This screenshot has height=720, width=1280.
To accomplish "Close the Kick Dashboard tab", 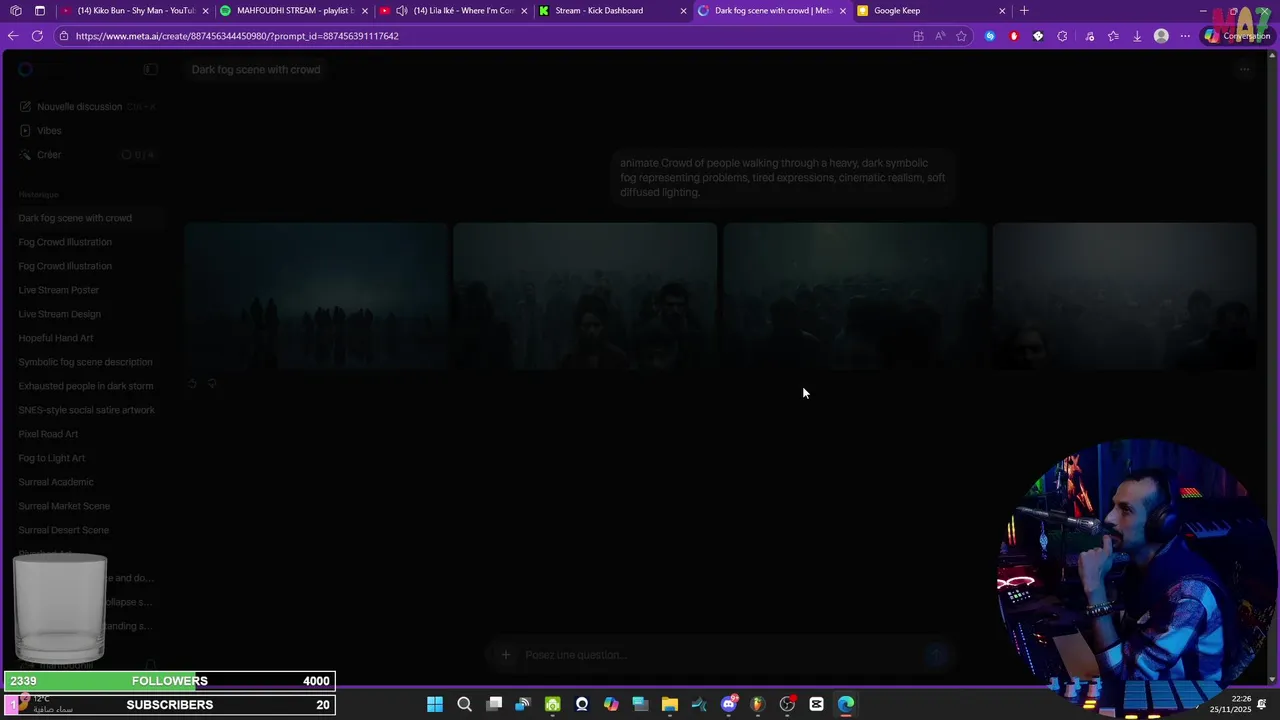I will [x=683, y=11].
